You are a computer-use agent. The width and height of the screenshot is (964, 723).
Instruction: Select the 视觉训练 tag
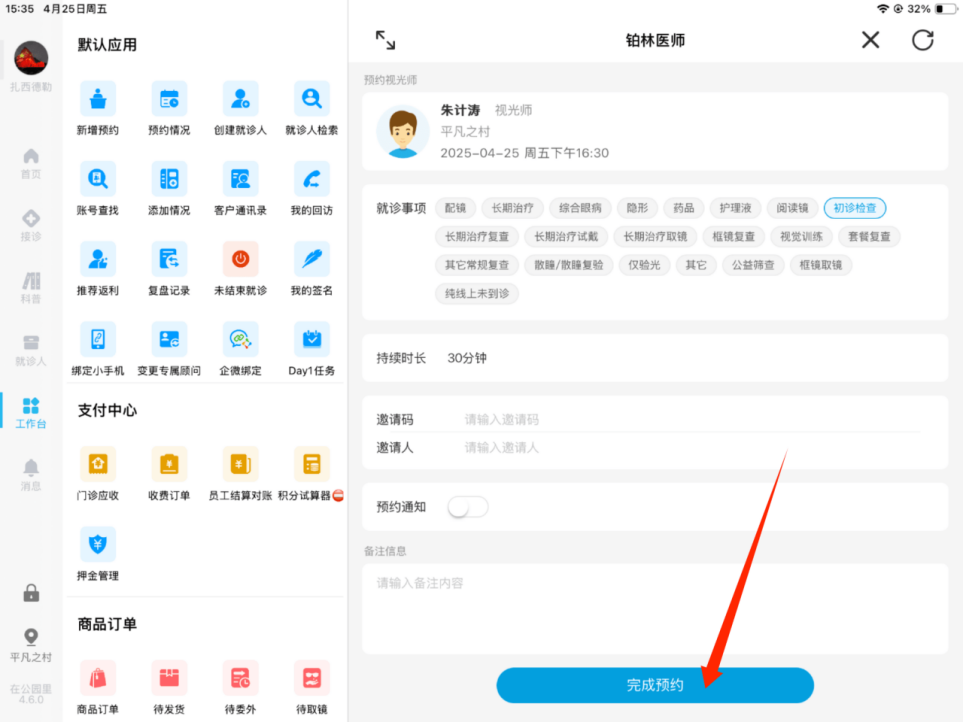(x=801, y=237)
